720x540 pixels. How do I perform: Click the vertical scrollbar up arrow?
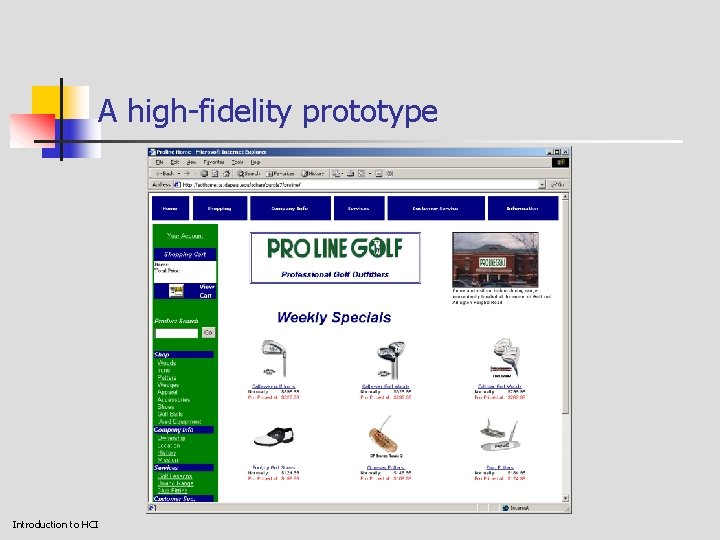click(565, 197)
